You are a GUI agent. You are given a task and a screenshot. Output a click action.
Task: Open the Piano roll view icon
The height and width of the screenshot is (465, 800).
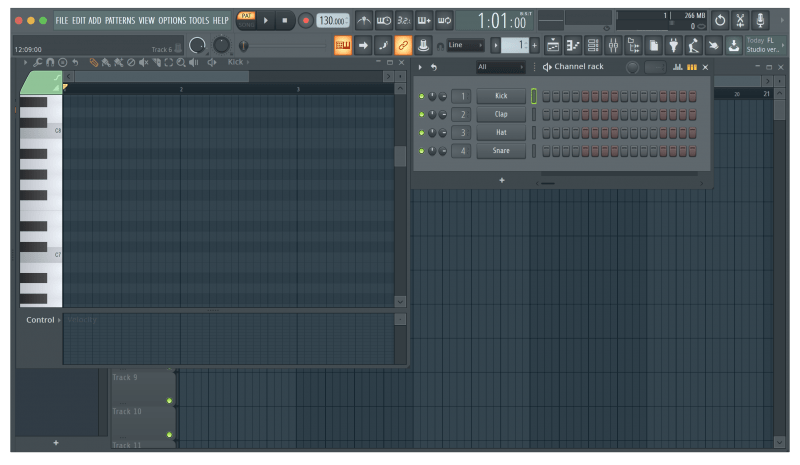pyautogui.click(x=573, y=46)
